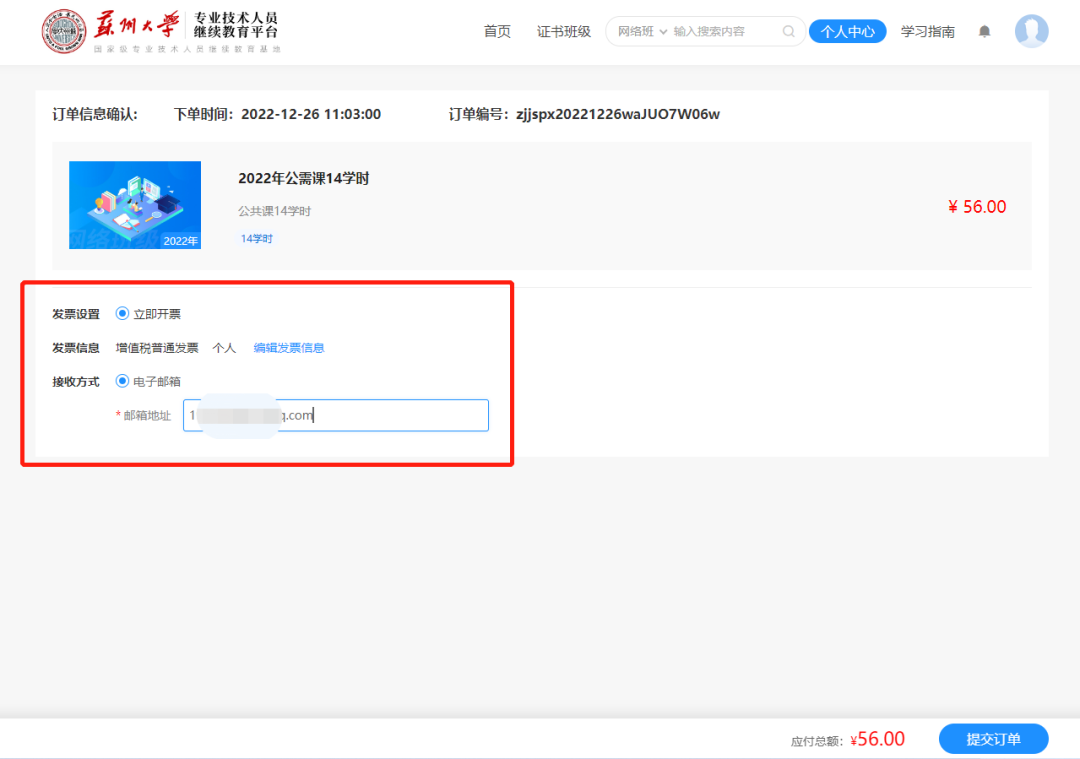
Task: Click the 14学时 blue tag link
Action: coord(257,238)
